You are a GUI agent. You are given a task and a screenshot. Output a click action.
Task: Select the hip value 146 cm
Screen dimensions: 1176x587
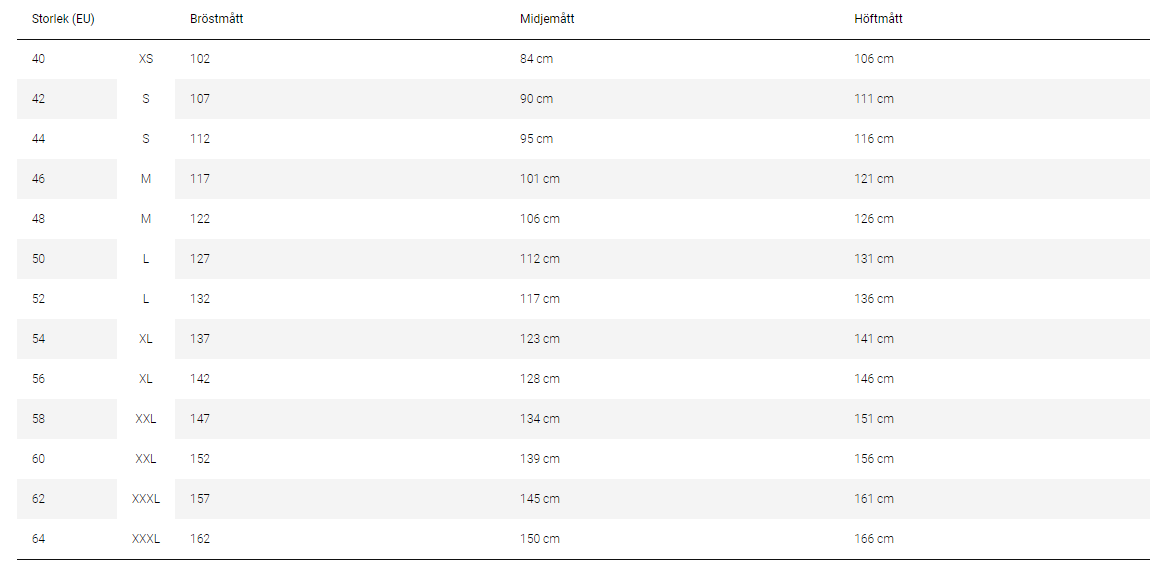point(874,379)
